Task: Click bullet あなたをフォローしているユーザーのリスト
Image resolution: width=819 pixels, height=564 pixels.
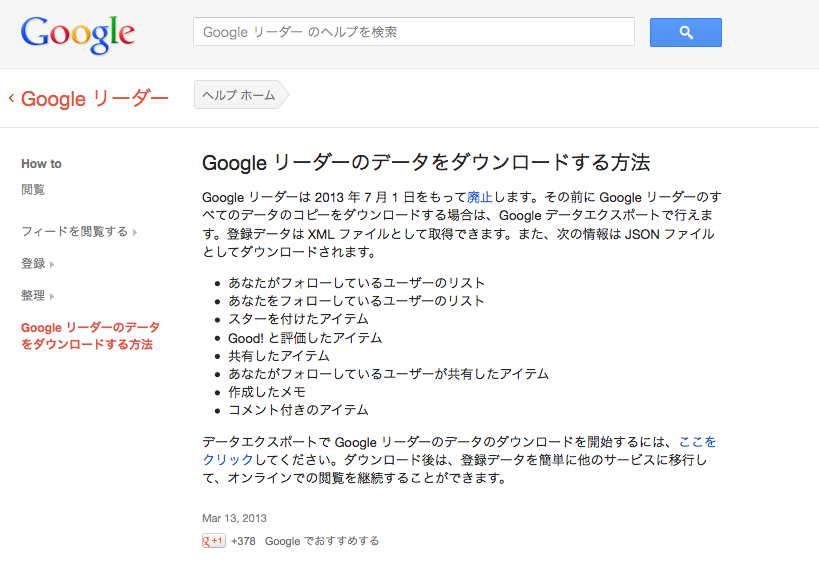Action: pyautogui.click(x=356, y=301)
